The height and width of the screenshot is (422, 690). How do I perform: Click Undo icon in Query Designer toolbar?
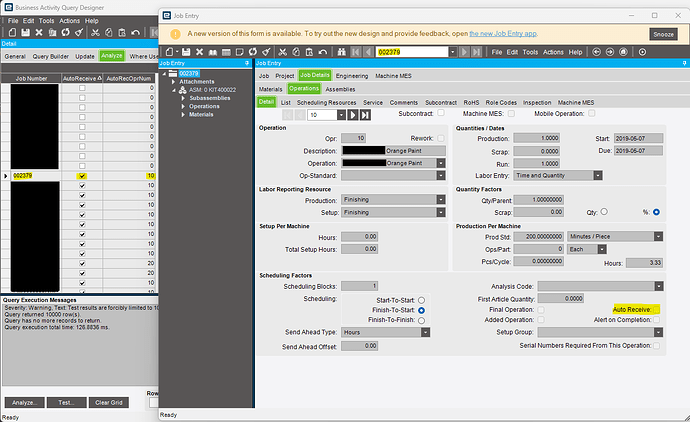tap(136, 32)
